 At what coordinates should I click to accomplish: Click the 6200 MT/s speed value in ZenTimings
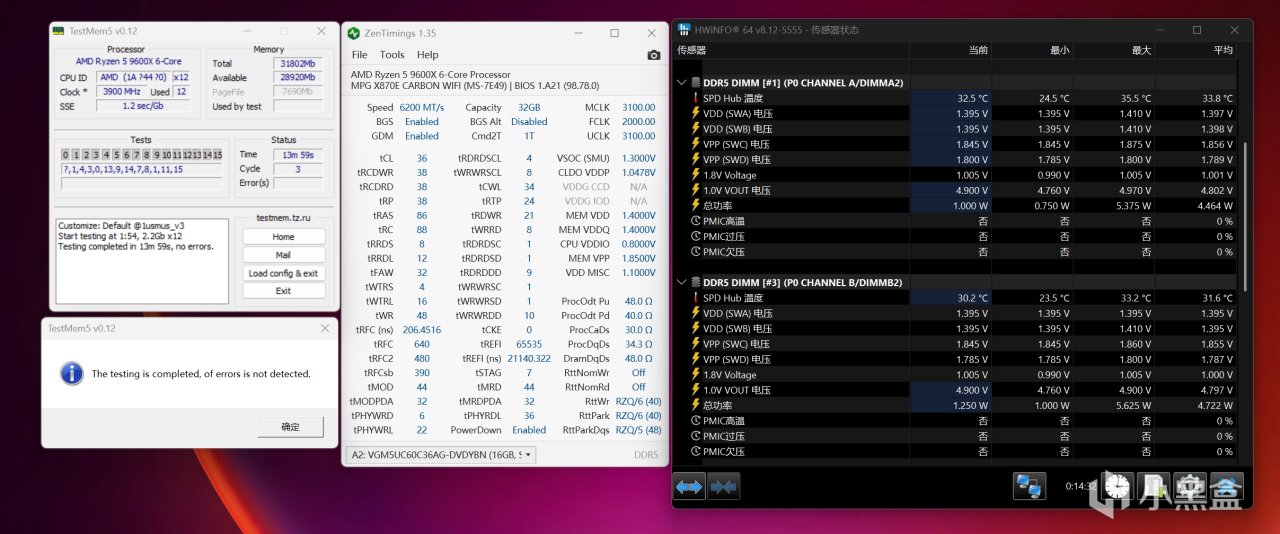click(421, 107)
